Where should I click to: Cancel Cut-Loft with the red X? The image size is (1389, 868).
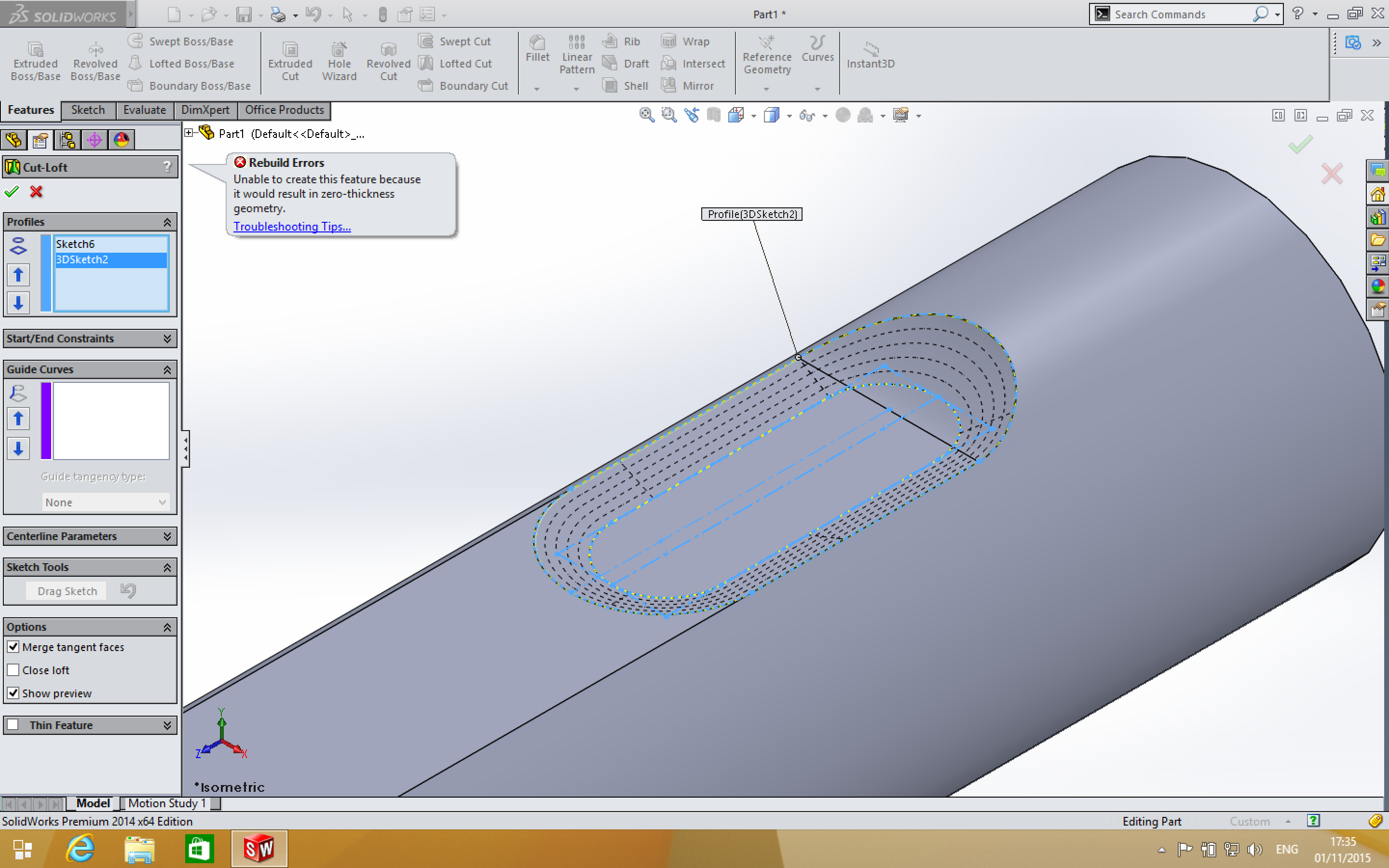[x=36, y=192]
